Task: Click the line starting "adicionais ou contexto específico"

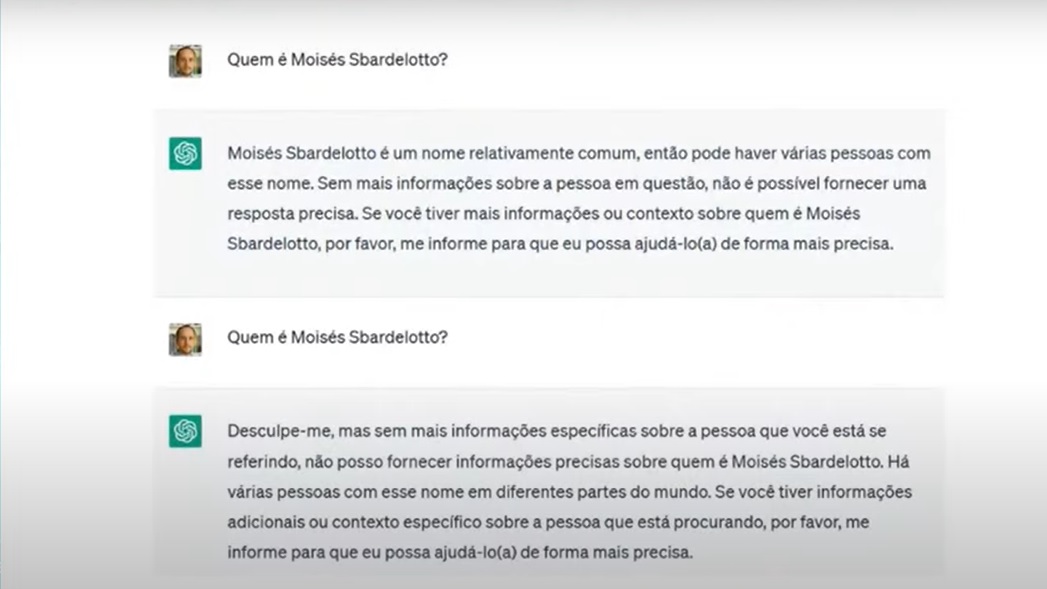Action: [548, 522]
